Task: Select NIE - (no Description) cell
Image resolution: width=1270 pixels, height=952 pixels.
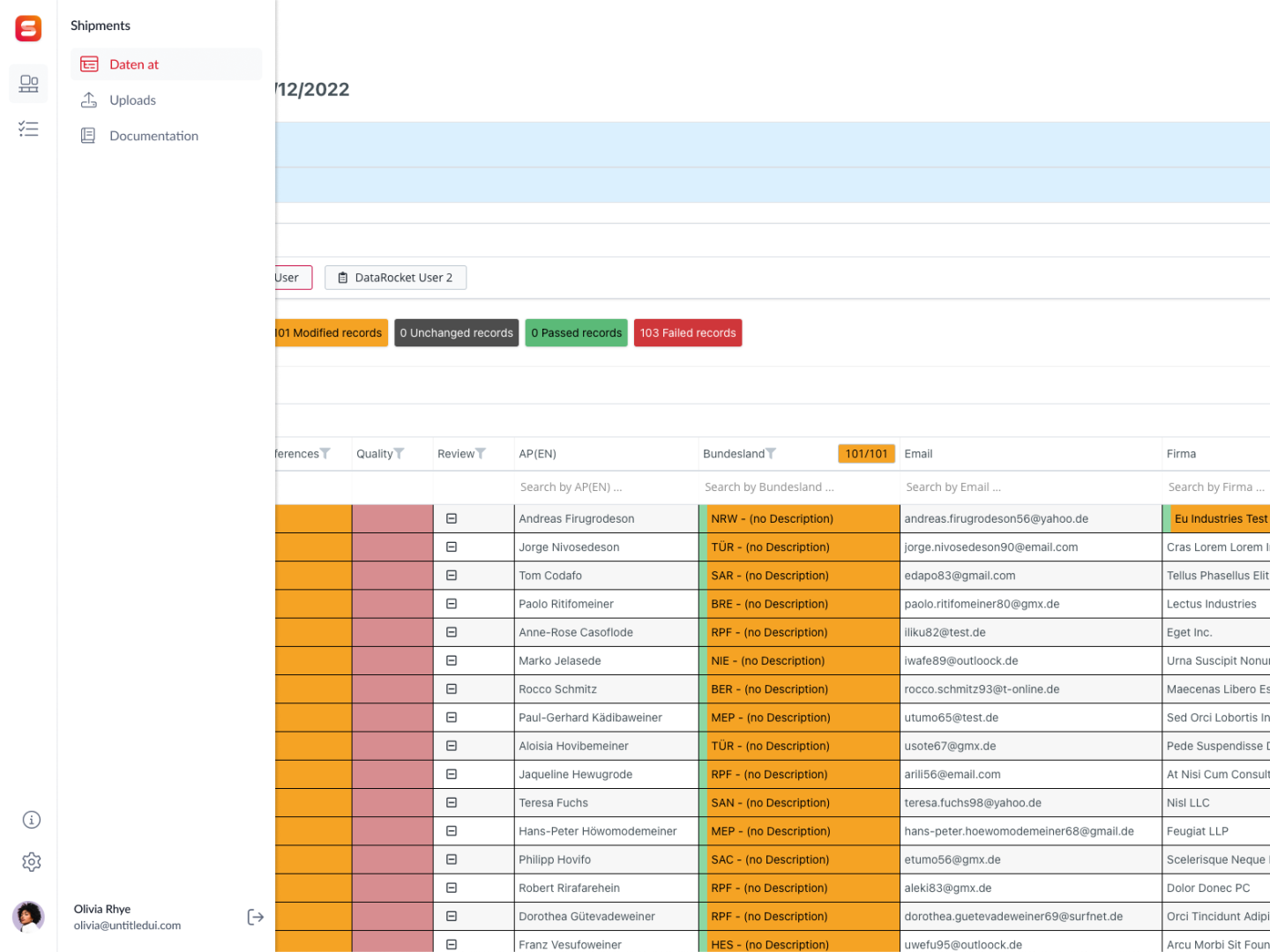Action: coord(799,661)
